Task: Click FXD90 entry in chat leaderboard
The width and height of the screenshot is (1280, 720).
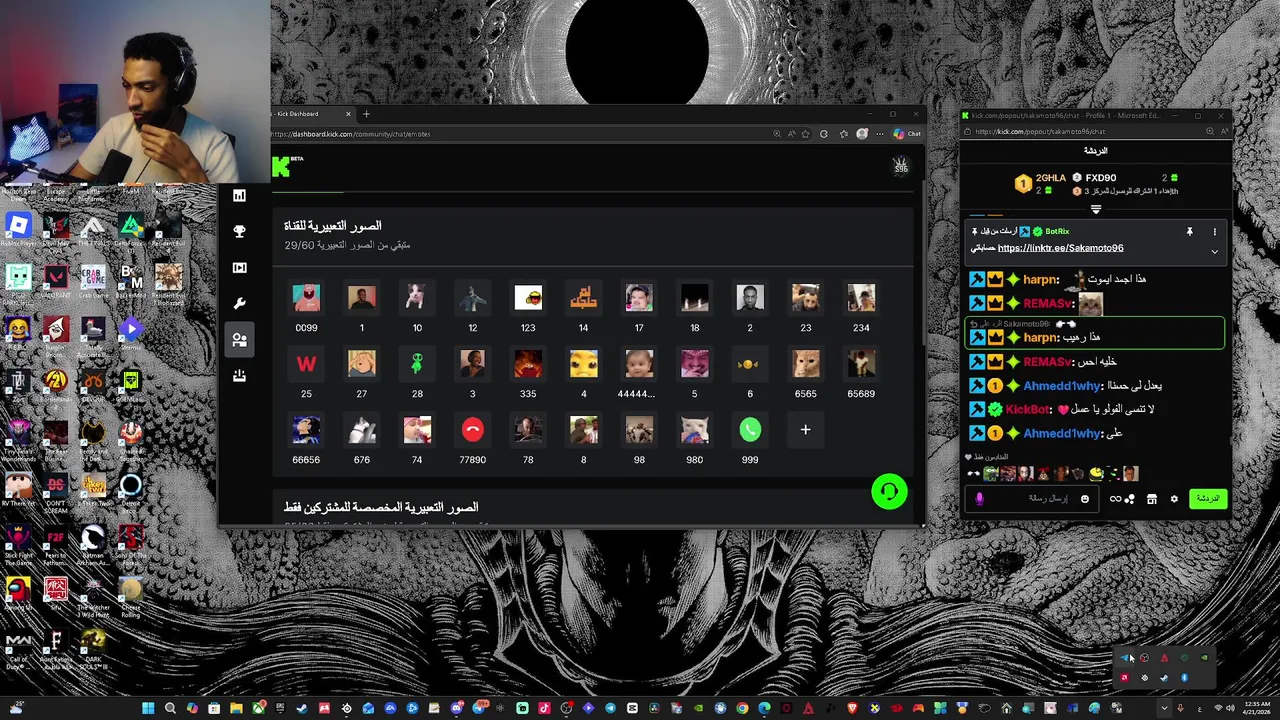Action: point(1100,178)
